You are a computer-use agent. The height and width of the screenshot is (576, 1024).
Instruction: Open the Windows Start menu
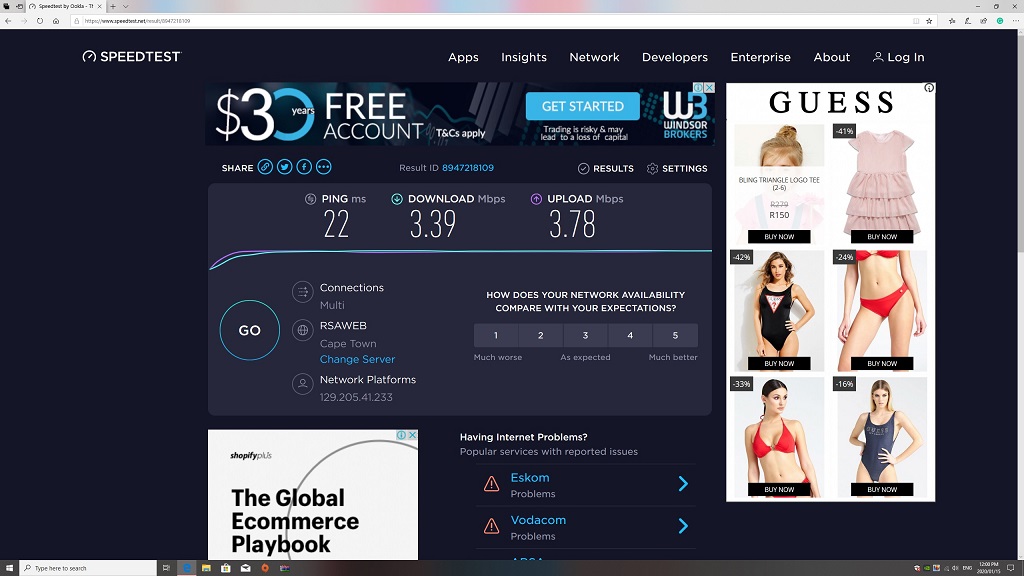tap(9, 568)
